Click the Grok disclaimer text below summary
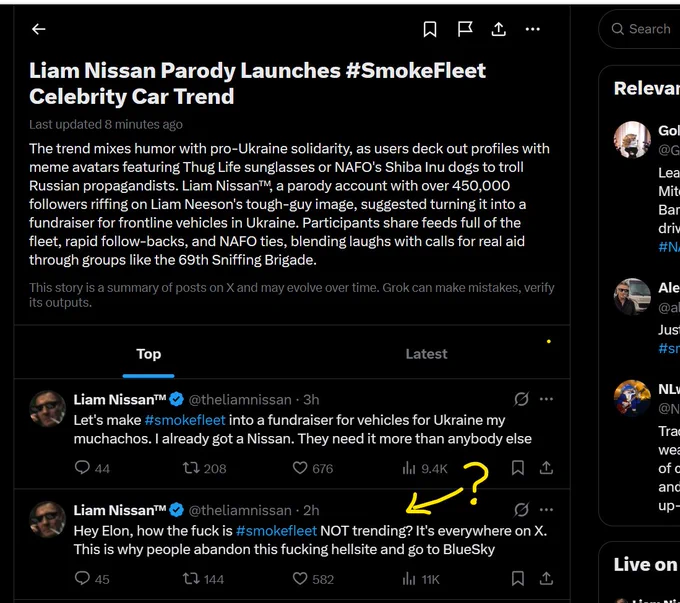 [x=291, y=295]
